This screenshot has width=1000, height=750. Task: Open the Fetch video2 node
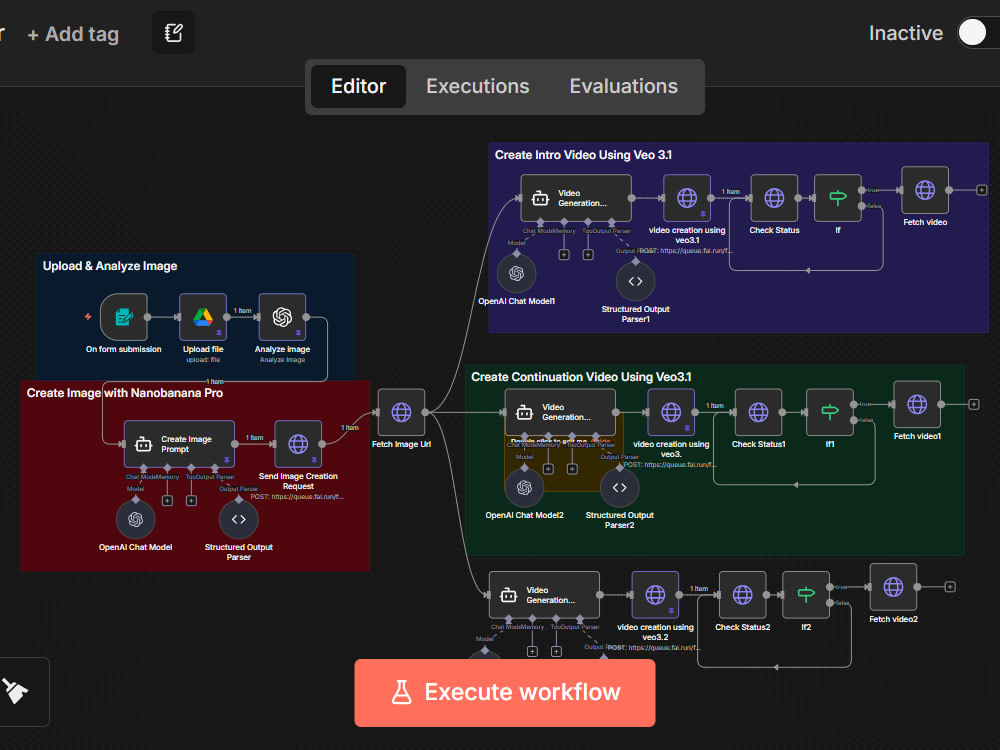click(893, 587)
